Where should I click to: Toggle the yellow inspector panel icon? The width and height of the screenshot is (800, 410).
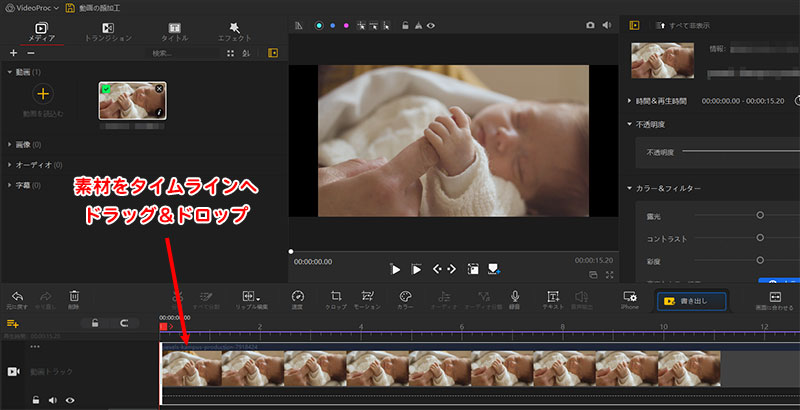tap(634, 25)
